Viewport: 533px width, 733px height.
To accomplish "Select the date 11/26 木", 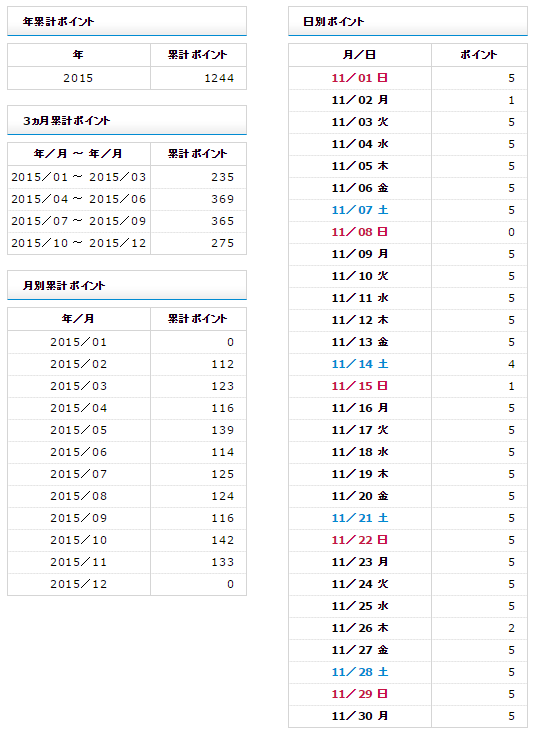I will click(x=360, y=628).
